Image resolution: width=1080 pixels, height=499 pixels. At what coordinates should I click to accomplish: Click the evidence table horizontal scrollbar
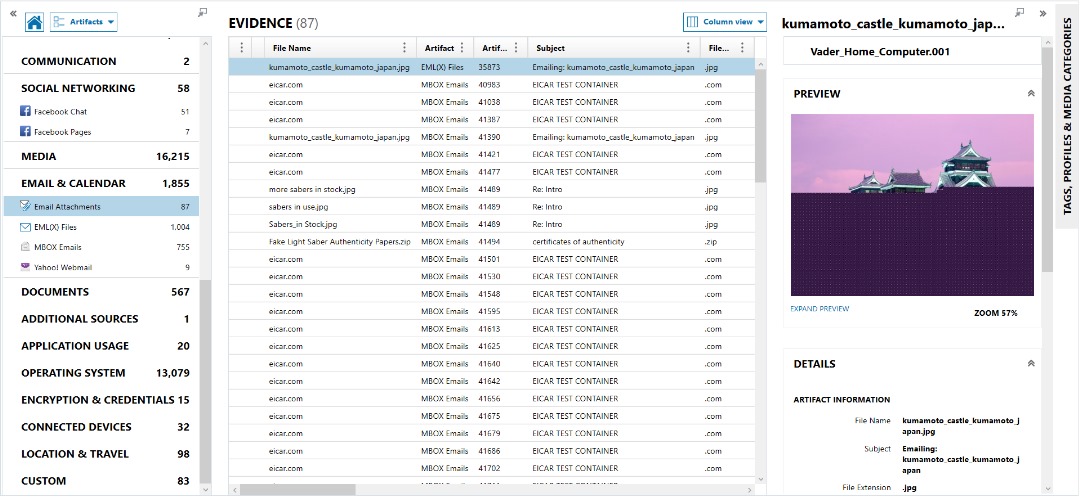click(298, 489)
